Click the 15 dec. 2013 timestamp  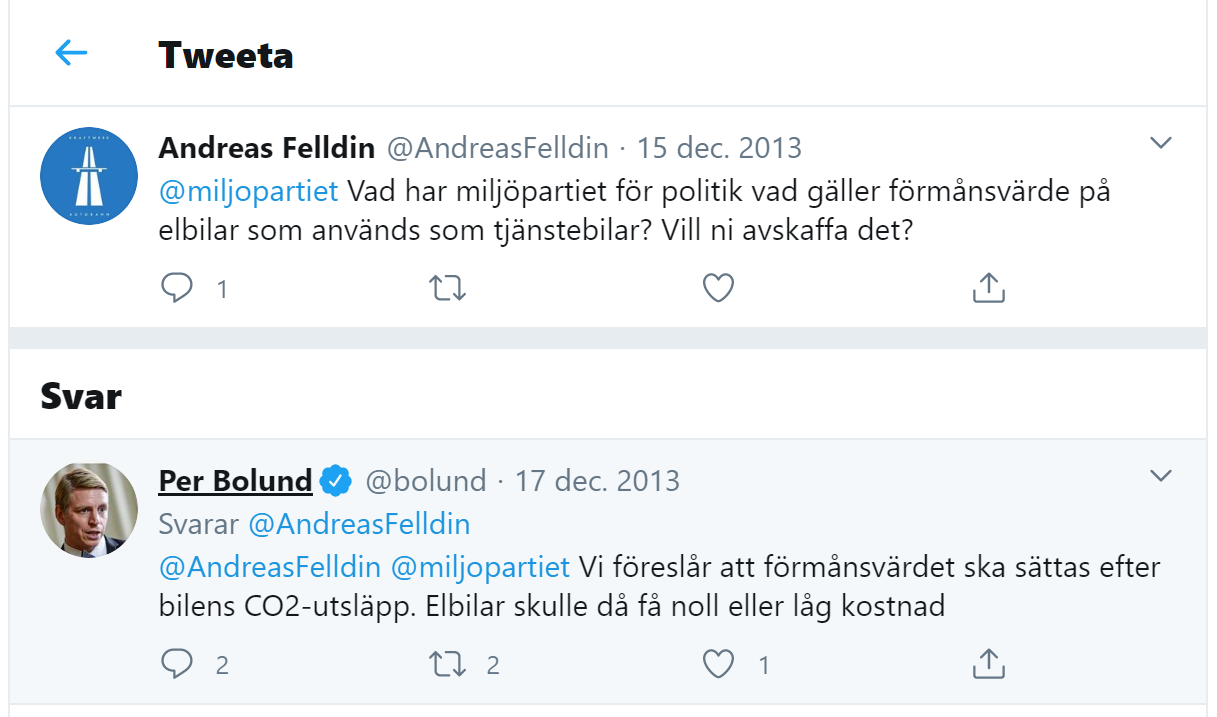[720, 148]
